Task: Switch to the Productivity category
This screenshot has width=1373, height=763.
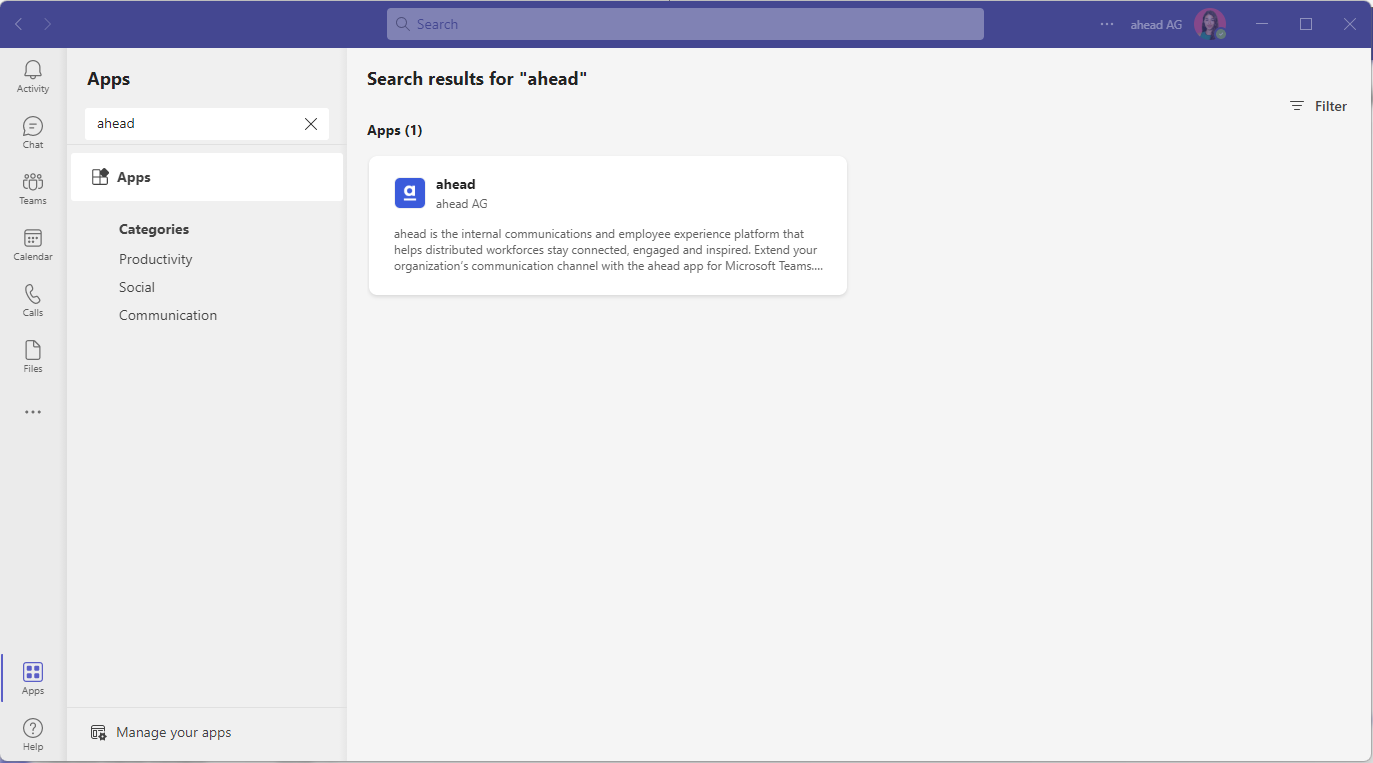Action: click(155, 258)
